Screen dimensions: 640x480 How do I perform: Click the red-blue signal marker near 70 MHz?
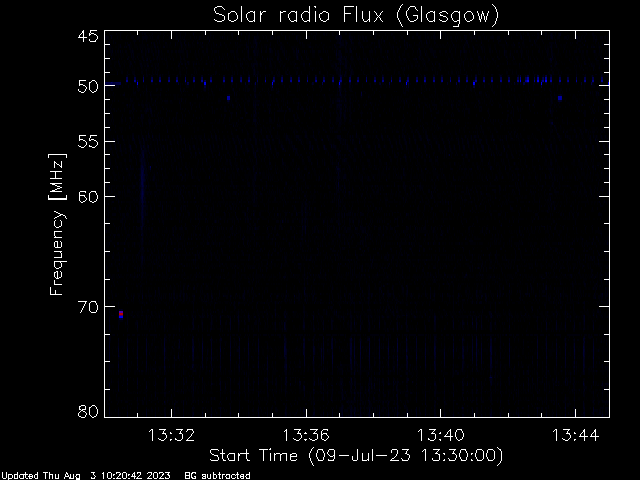click(121, 315)
